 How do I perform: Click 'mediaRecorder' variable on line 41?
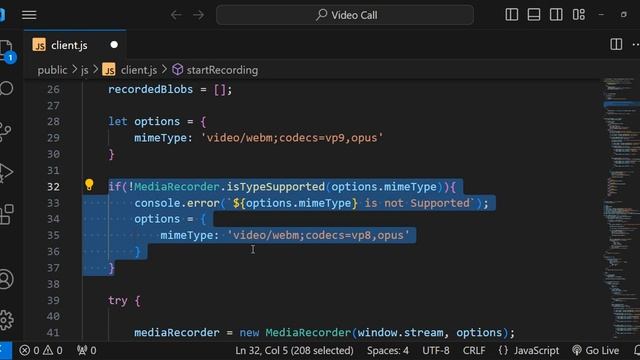tap(177, 333)
